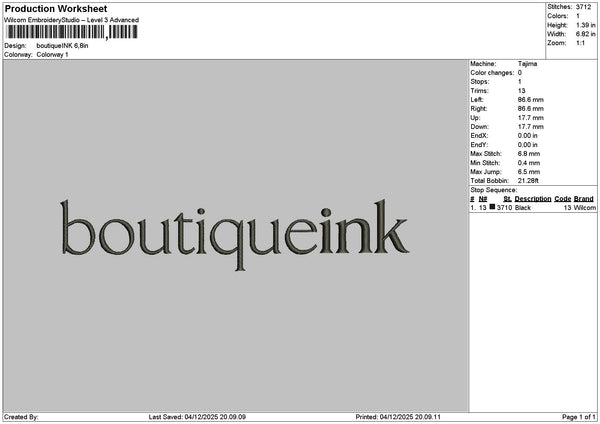Click the Down value 17.7 mm
The image size is (600, 424).
(x=530, y=127)
